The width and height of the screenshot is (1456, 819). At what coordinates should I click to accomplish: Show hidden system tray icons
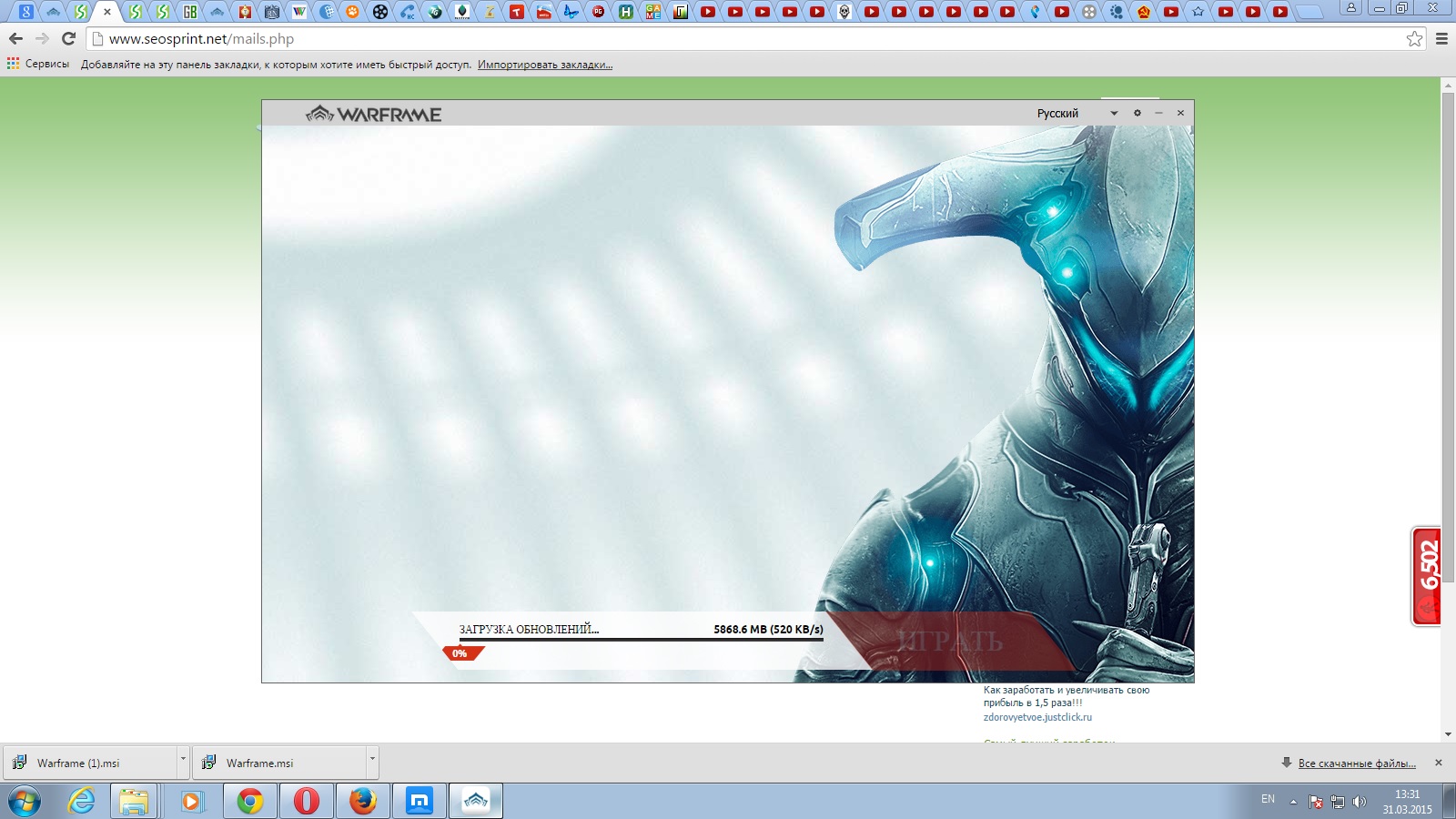[1293, 802]
